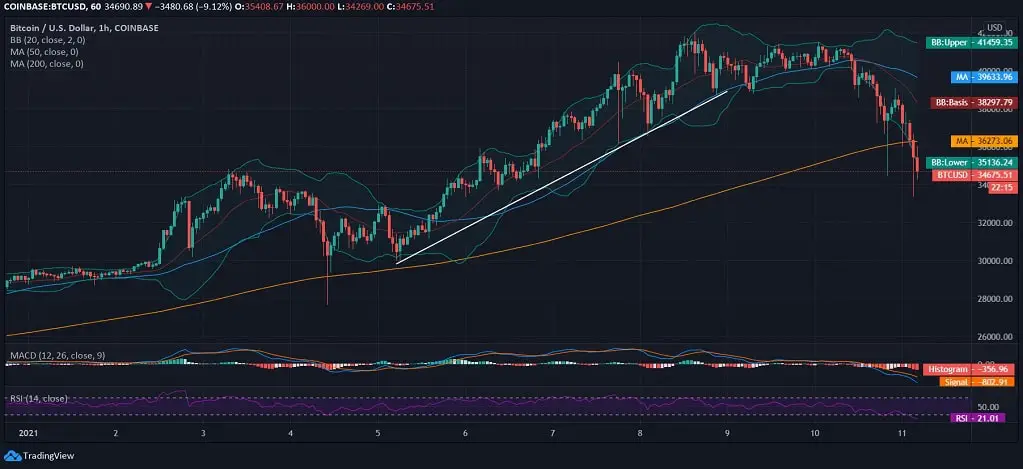This screenshot has width=1023, height=469.
Task: Click the BB:Upper 41459.35 price tag
Action: pyautogui.click(x=968, y=42)
